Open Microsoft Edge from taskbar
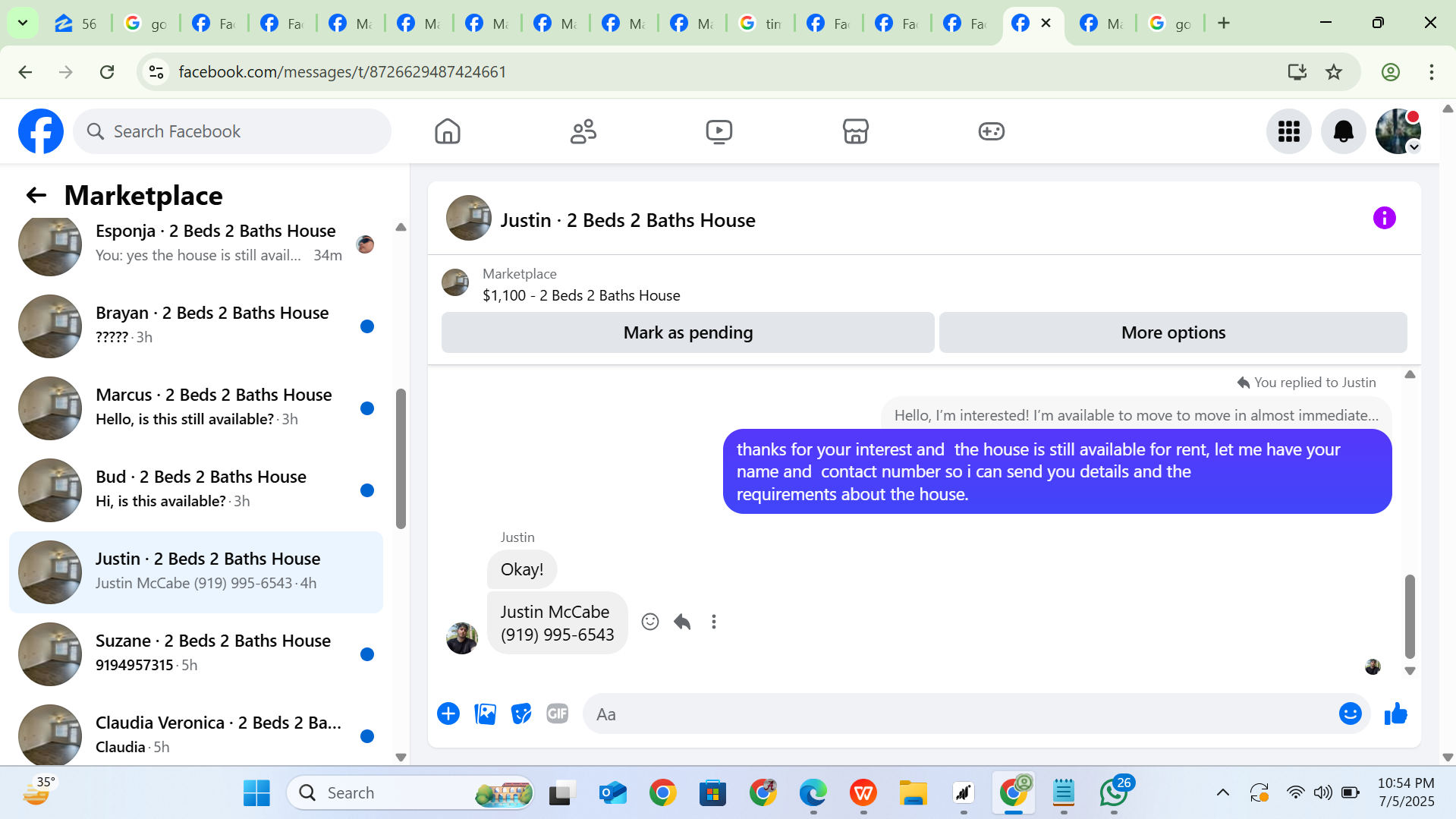The width and height of the screenshot is (1456, 819). point(813,793)
